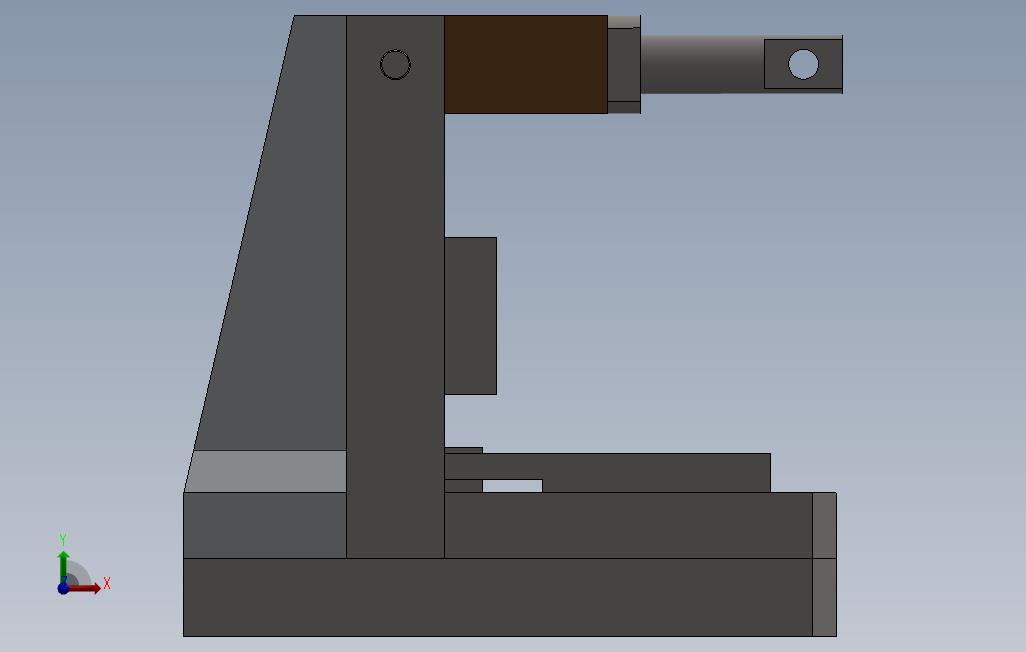This screenshot has height=652, width=1026.
Task: Click the X label of the triad
Action: pyautogui.click(x=107, y=583)
